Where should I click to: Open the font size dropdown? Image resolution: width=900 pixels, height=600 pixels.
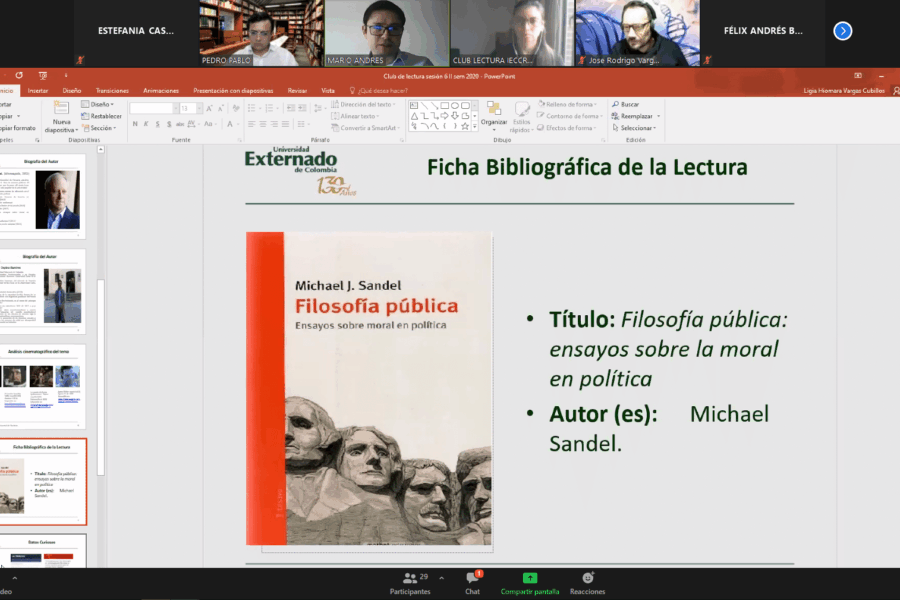pos(197,108)
